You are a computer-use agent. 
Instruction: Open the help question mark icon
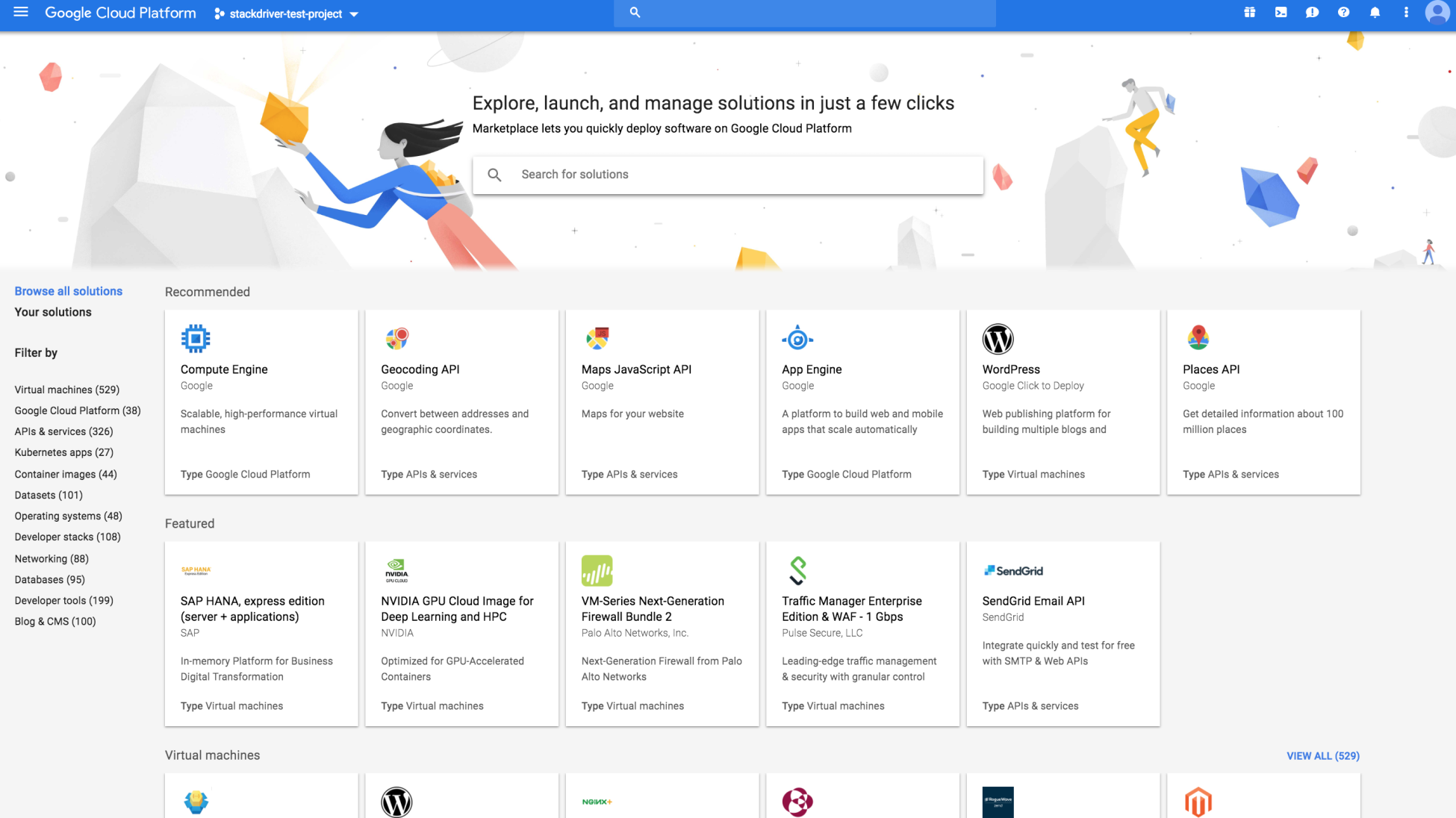[x=1343, y=13]
